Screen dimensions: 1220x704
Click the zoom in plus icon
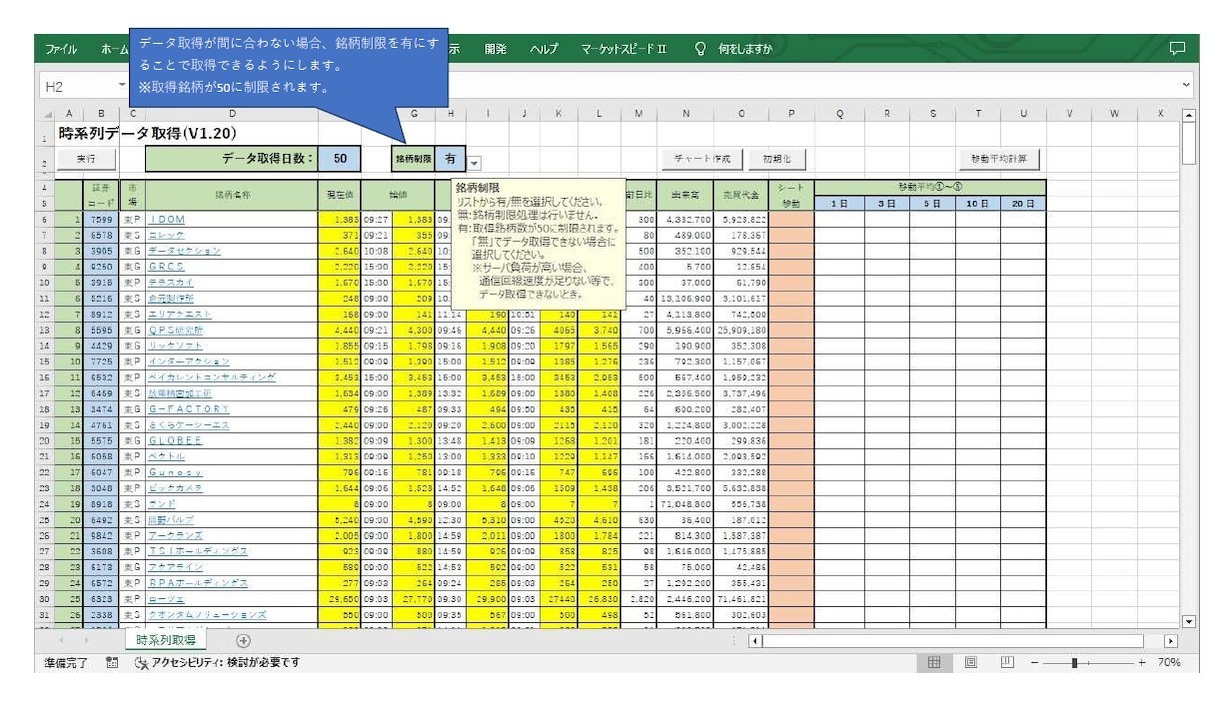click(1142, 662)
